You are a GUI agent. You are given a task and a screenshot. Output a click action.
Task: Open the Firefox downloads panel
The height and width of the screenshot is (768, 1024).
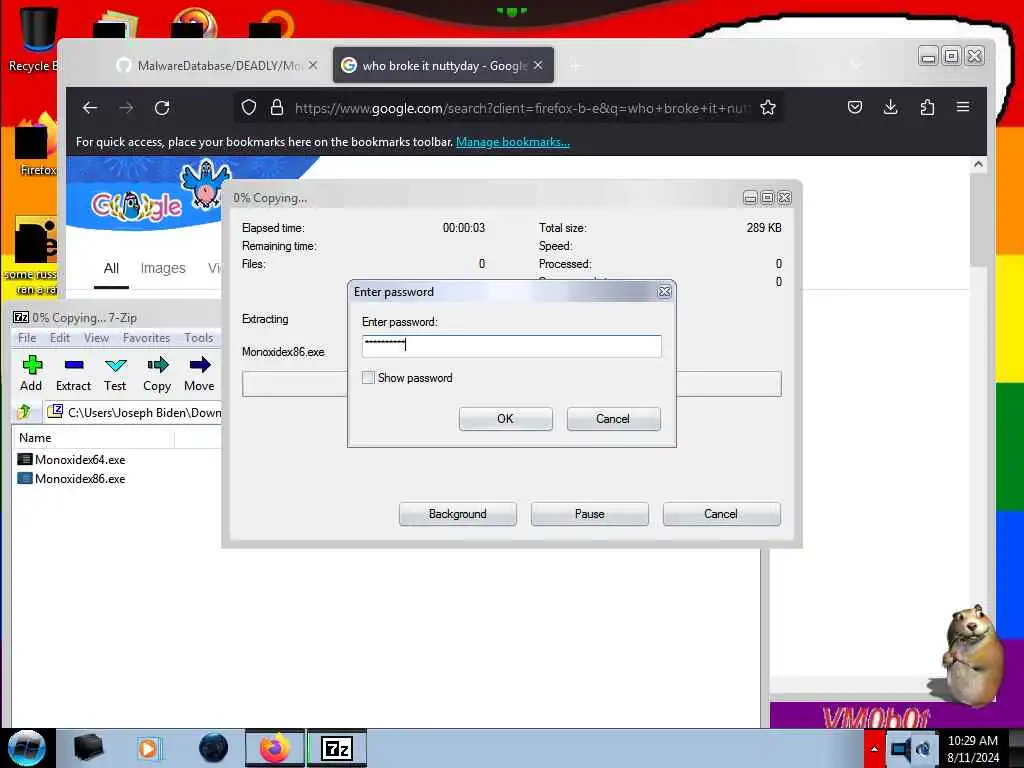pyautogui.click(x=890, y=107)
